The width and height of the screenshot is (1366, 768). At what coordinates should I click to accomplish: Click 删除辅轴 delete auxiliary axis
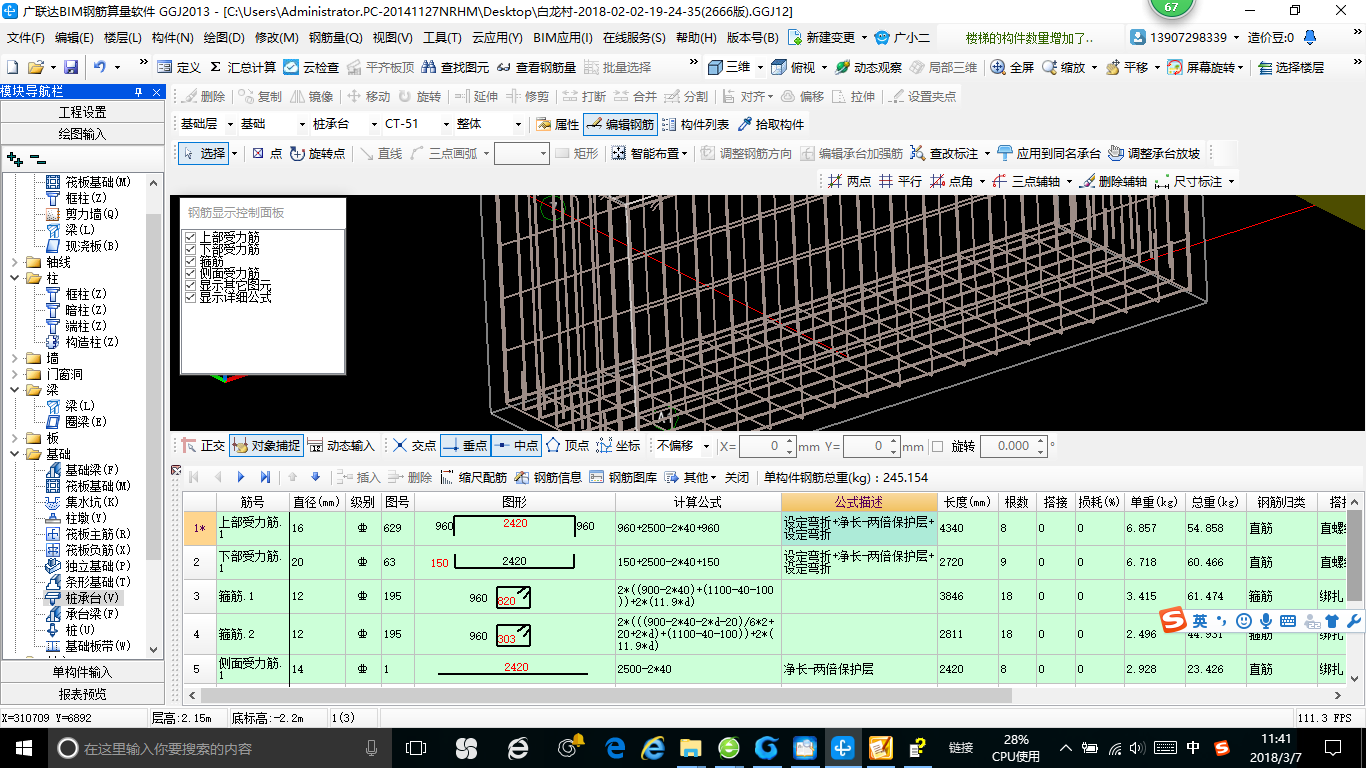point(1112,181)
